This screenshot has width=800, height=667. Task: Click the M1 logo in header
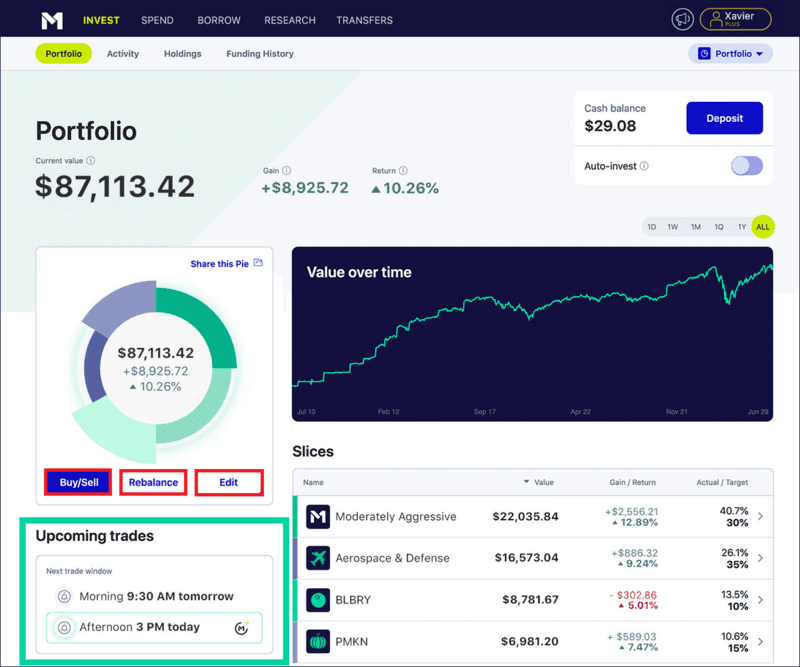pos(52,20)
